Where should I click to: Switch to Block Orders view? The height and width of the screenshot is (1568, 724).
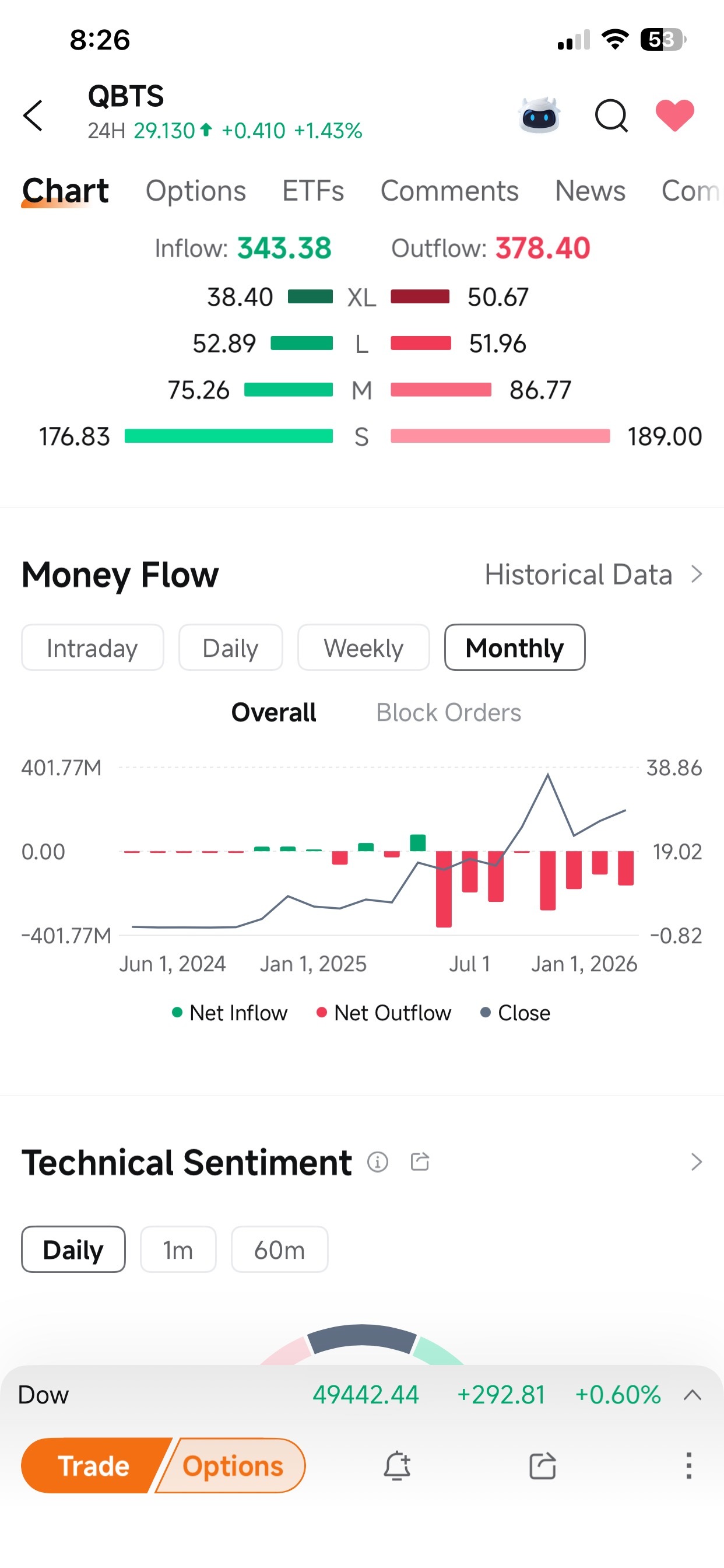pos(448,713)
